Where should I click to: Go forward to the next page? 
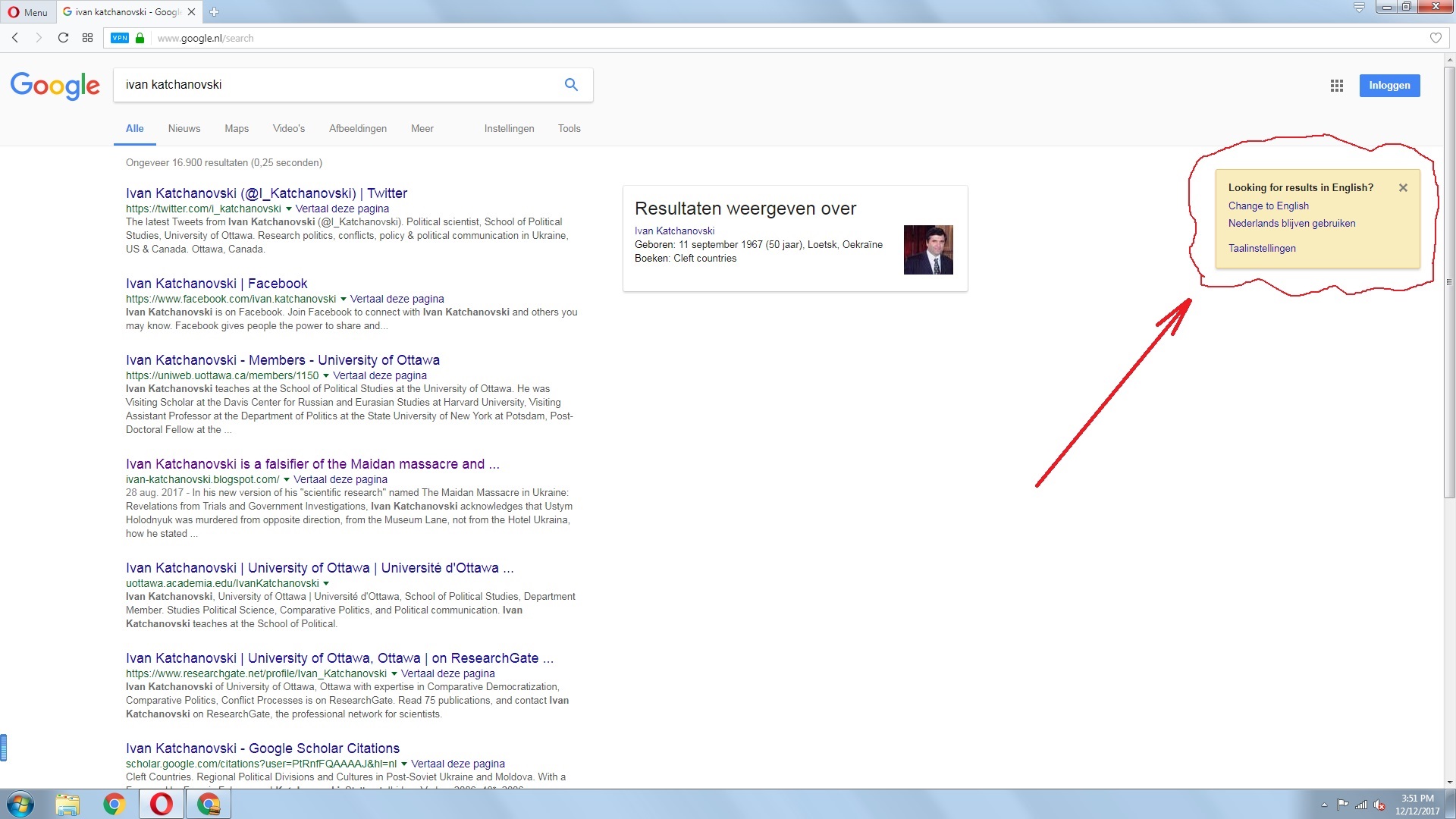point(39,38)
